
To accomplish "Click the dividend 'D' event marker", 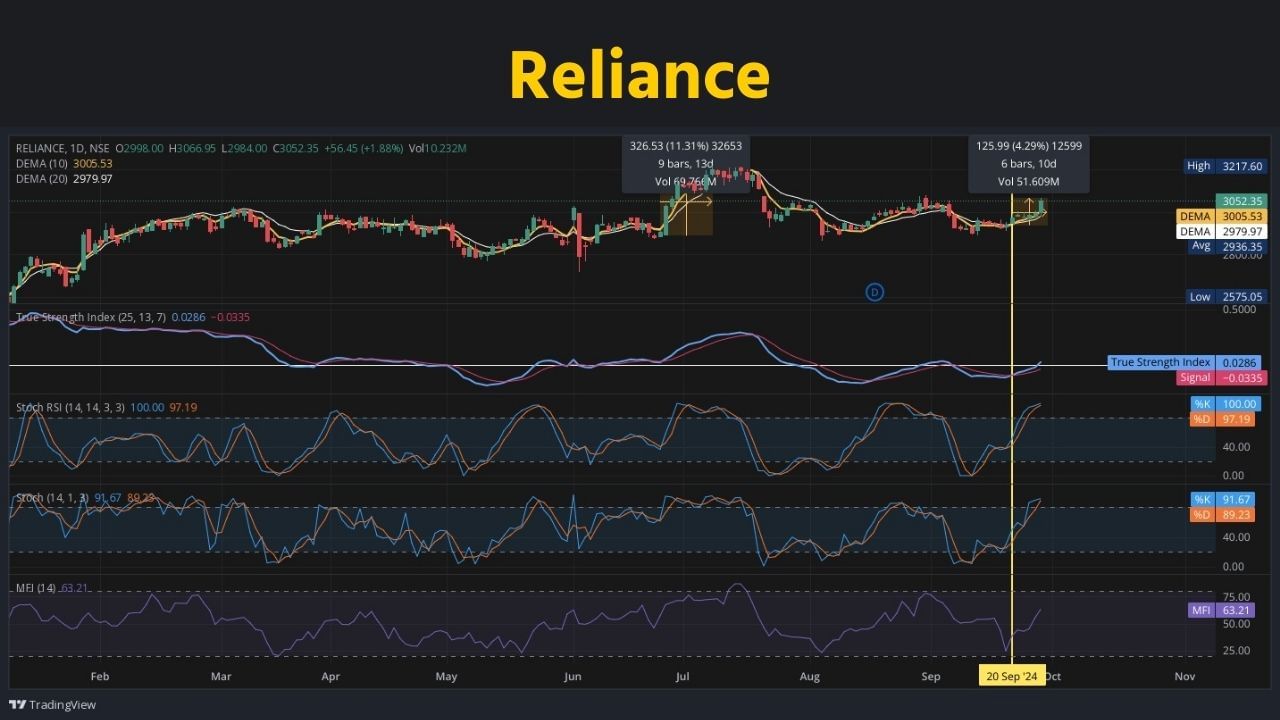I will pyautogui.click(x=874, y=292).
